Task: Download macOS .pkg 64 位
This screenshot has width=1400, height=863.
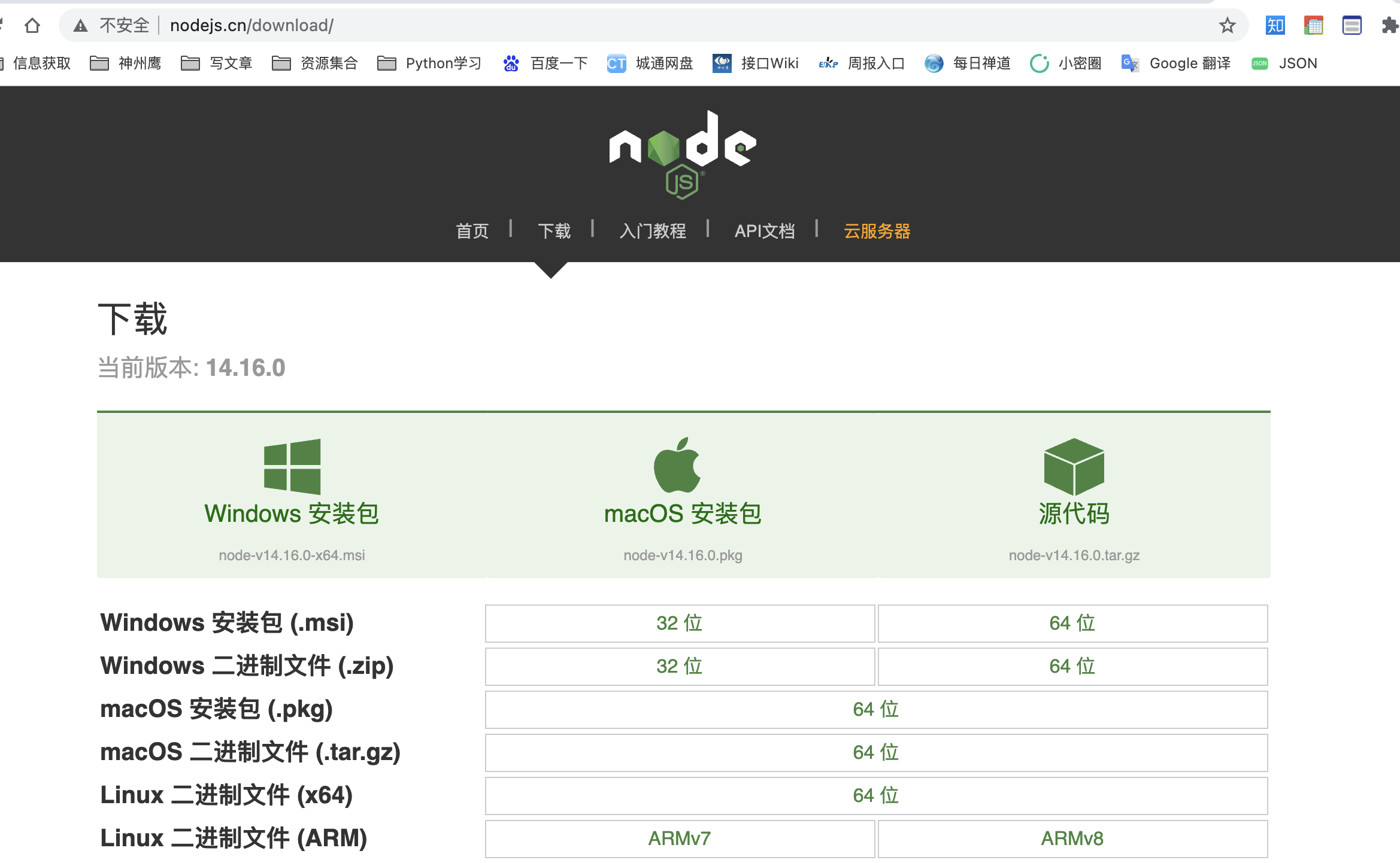Action: click(x=876, y=709)
